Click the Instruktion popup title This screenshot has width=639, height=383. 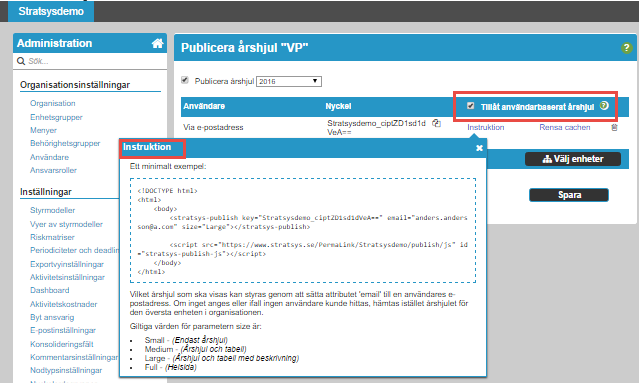[x=147, y=147]
